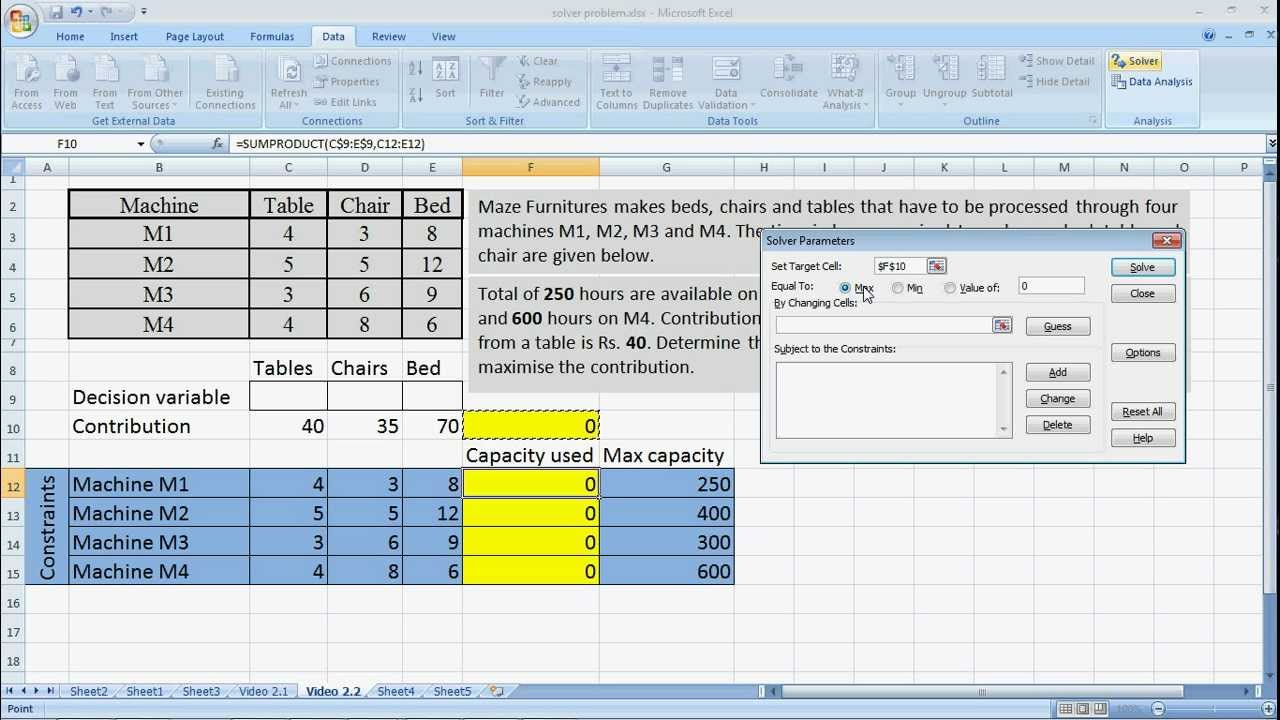The image size is (1280, 720).
Task: Open From Text data import
Action: click(104, 80)
